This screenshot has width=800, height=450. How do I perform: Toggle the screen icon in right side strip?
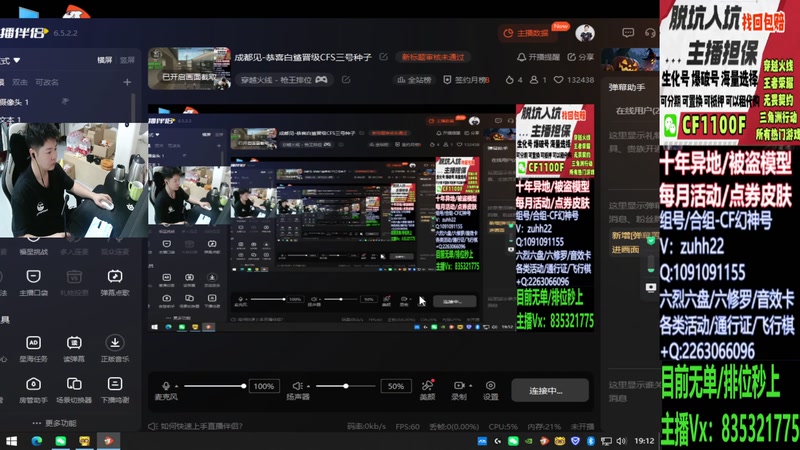(x=651, y=287)
